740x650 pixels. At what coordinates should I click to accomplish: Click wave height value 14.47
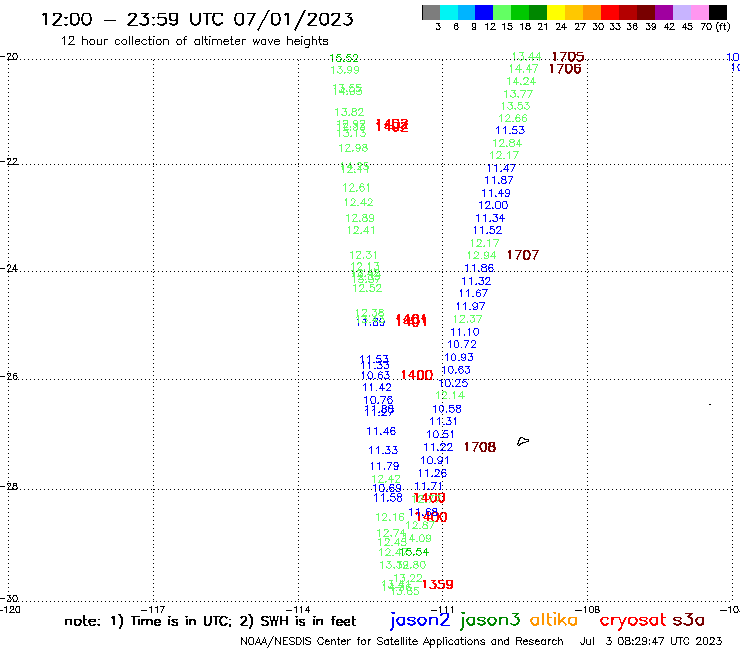pos(523,69)
